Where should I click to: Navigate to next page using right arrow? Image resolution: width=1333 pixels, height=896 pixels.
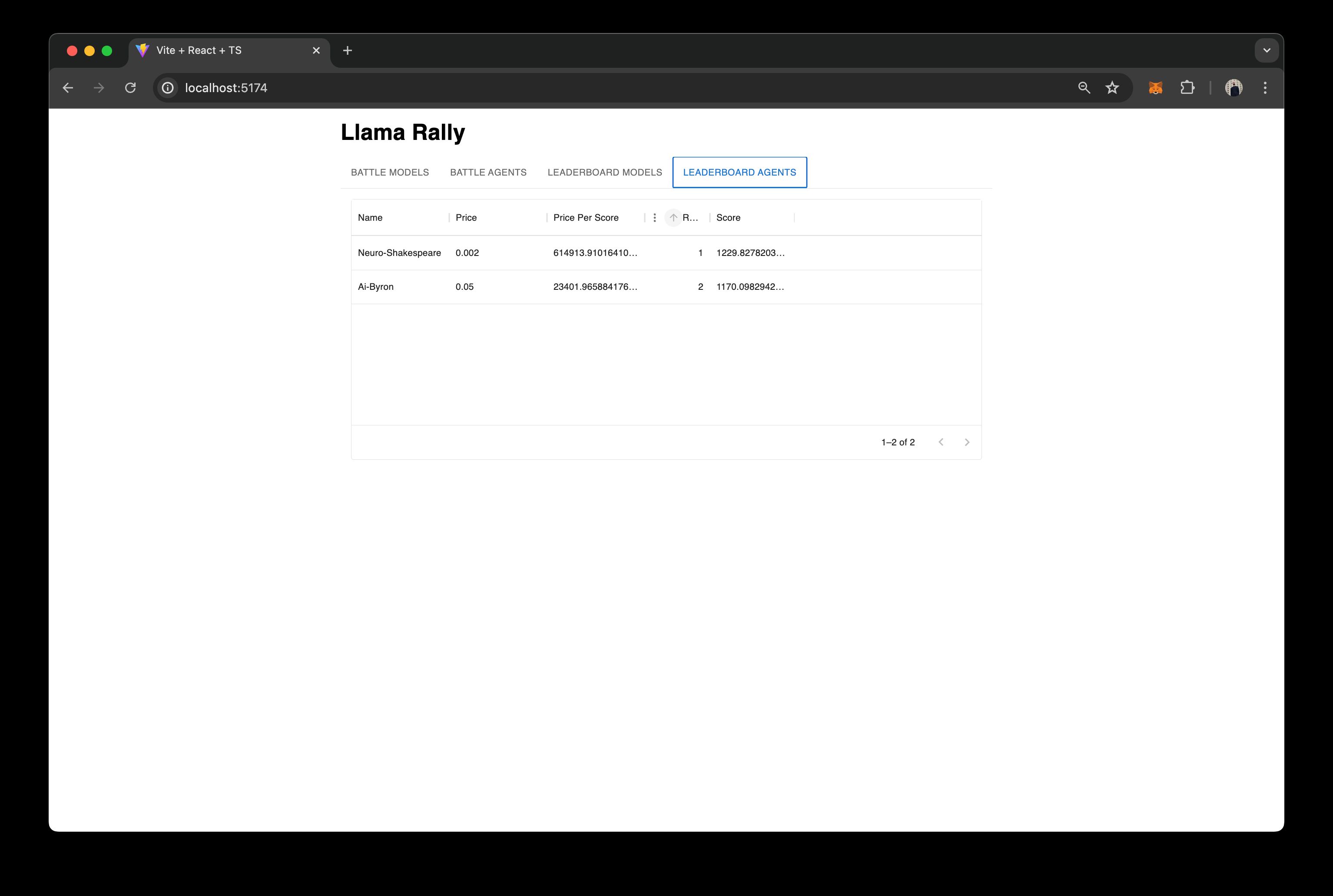[966, 442]
